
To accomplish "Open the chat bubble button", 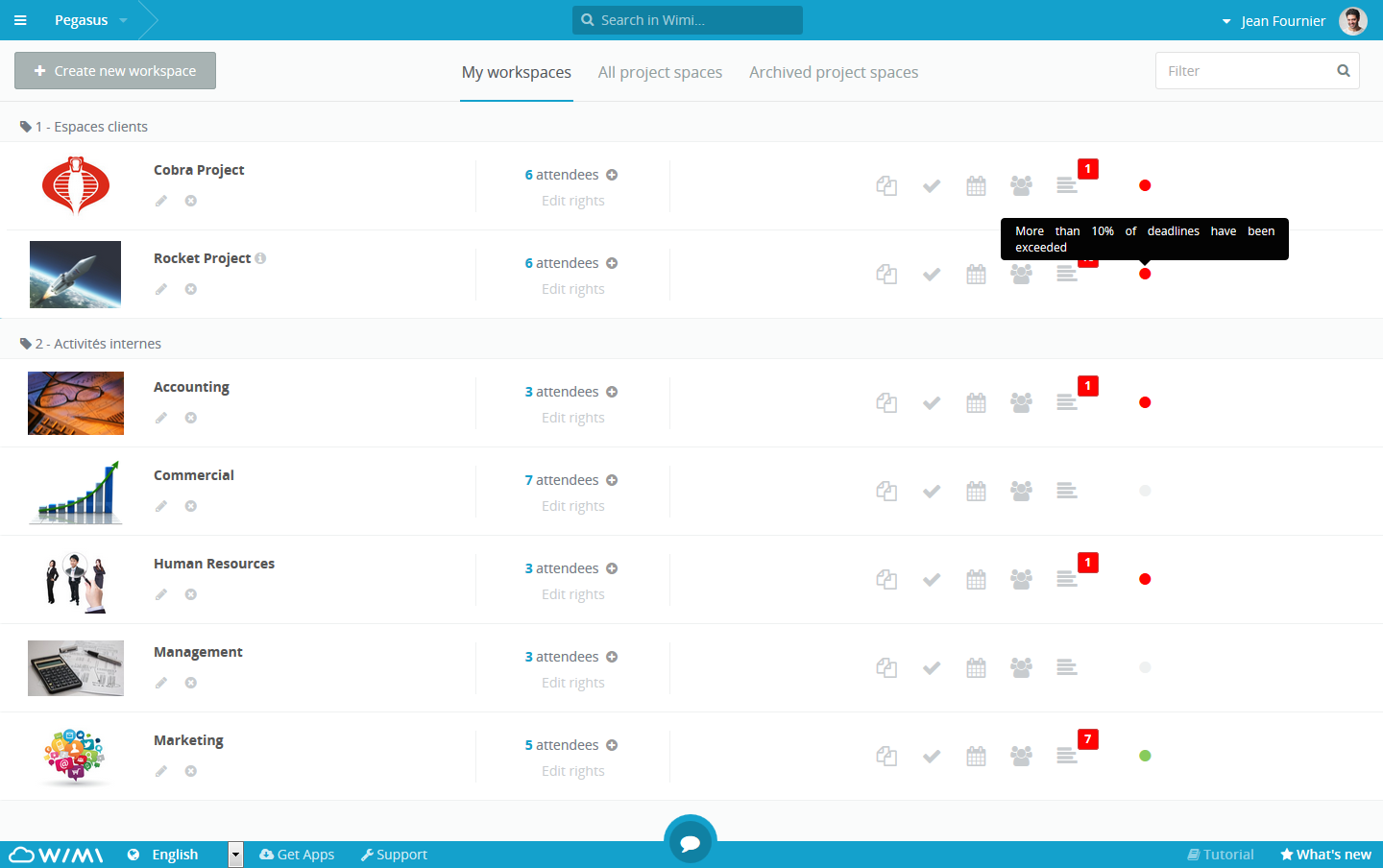I will pyautogui.click(x=690, y=842).
